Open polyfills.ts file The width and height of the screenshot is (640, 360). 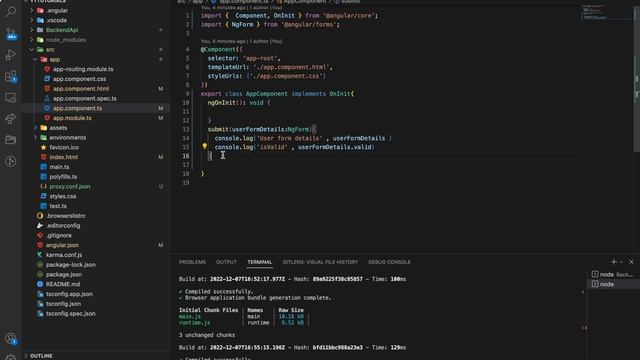click(63, 177)
